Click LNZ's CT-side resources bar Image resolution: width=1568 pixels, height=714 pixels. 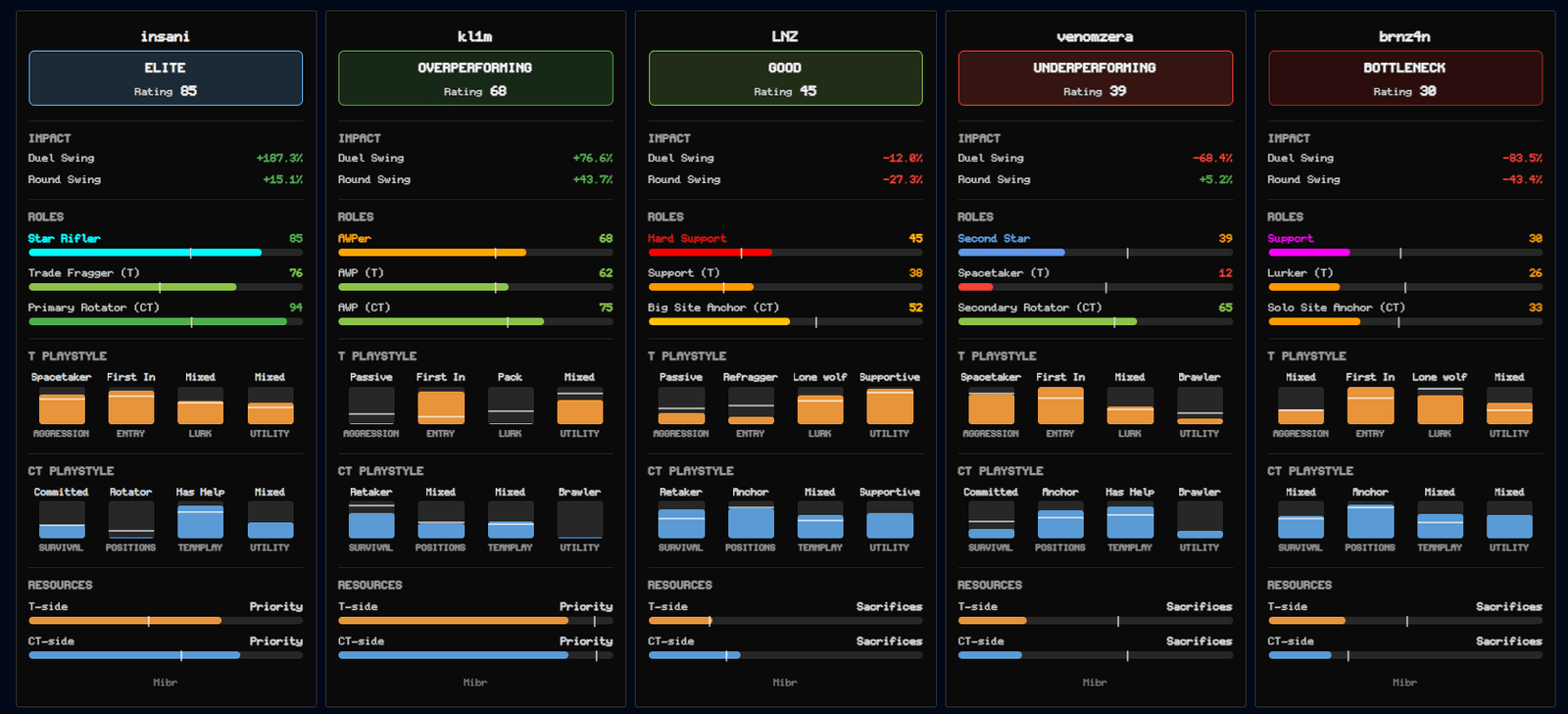point(785,655)
